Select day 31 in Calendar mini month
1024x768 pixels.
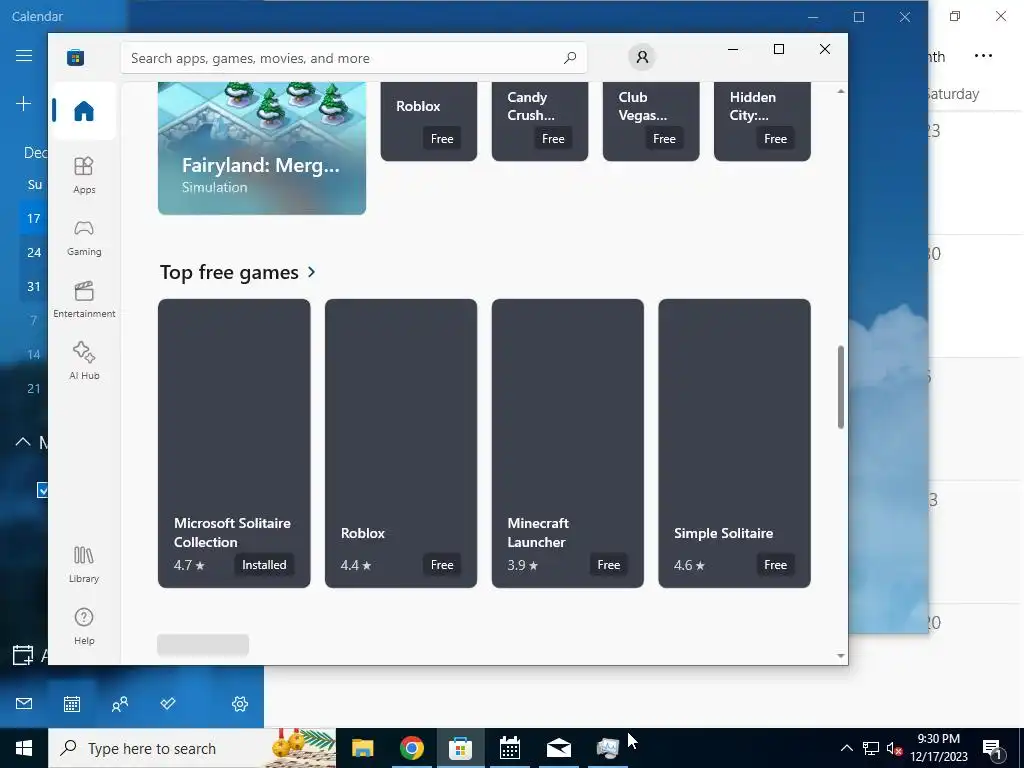(34, 286)
